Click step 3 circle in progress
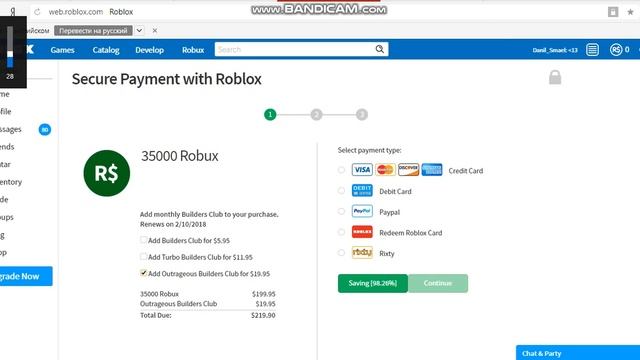This screenshot has height=360, width=640. tap(362, 115)
